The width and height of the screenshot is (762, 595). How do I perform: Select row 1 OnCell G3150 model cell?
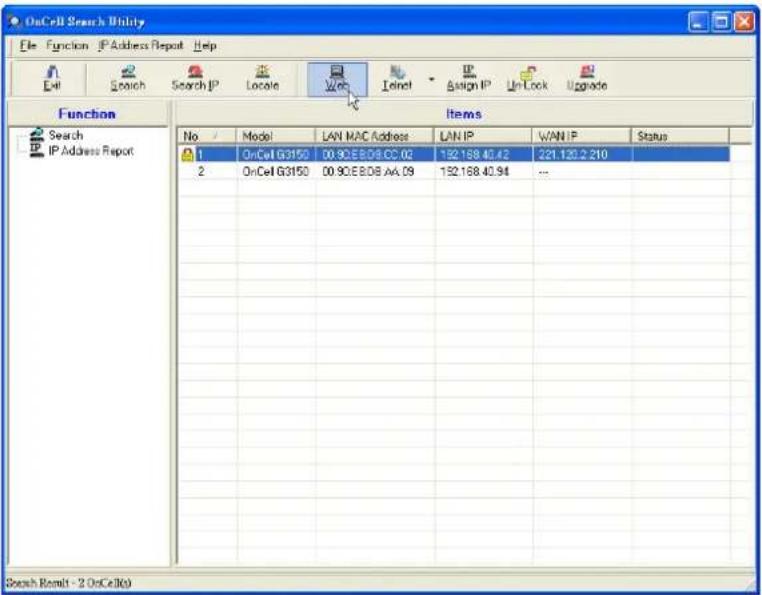pyautogui.click(x=276, y=155)
